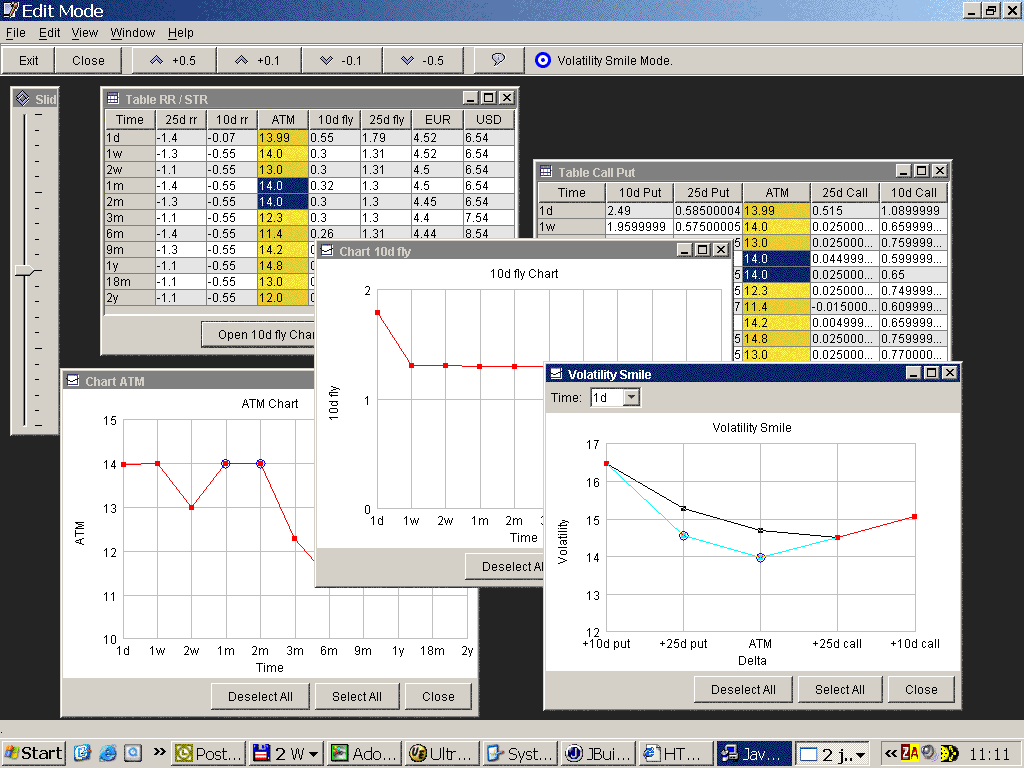Click the Volatility Smile window title icon

click(x=556, y=374)
